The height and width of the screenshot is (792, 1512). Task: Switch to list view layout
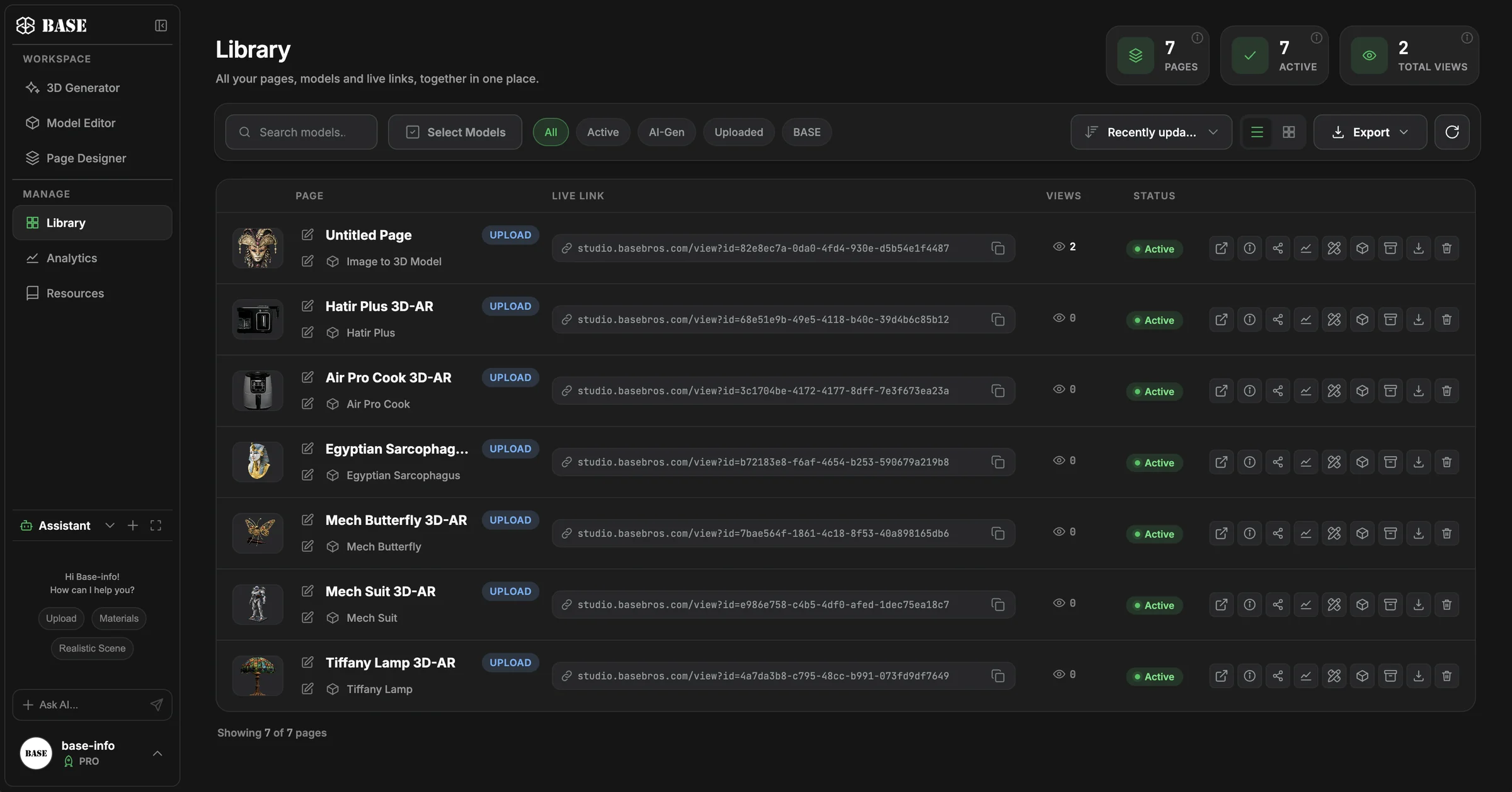[1257, 132]
